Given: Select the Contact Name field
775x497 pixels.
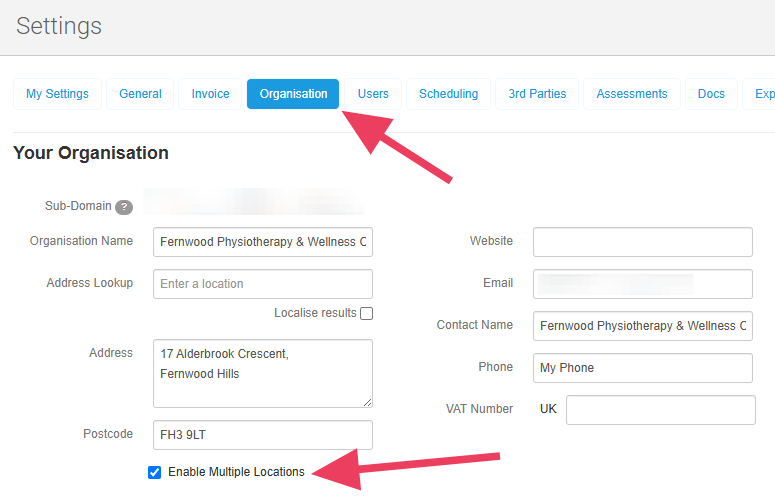Looking at the screenshot, I should [642, 326].
